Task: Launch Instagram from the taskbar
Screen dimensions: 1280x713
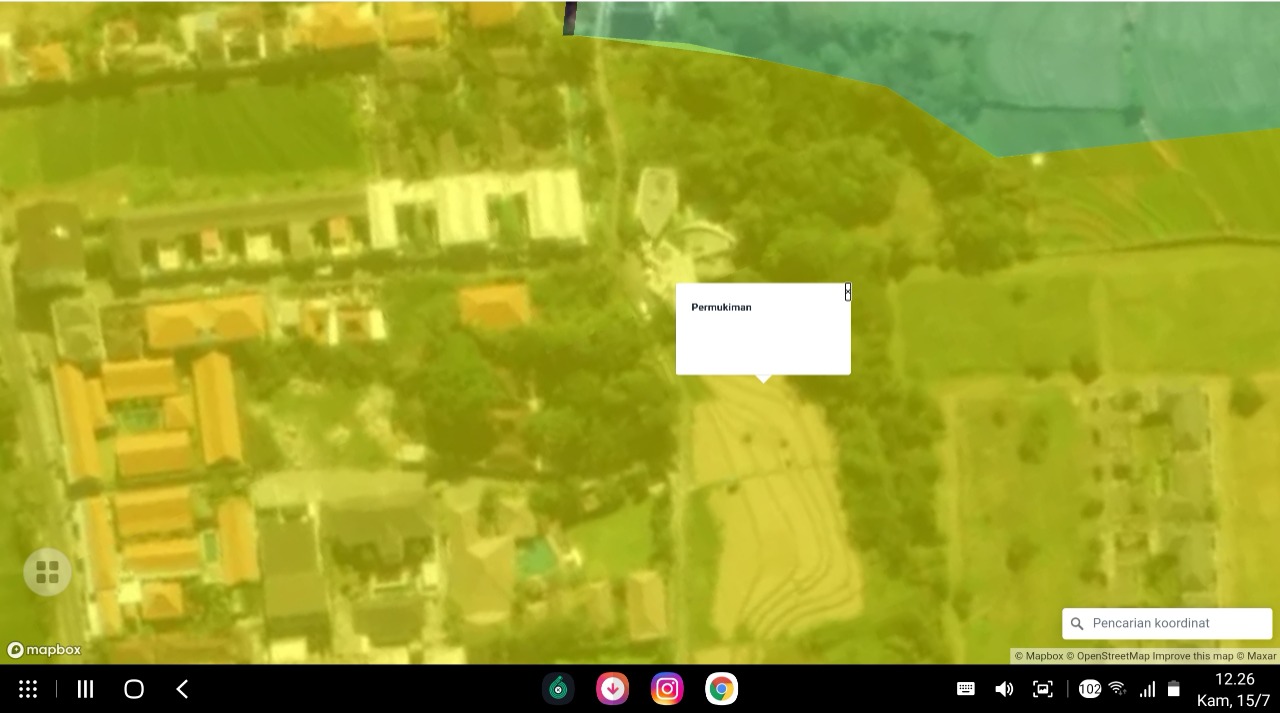Action: tap(667, 689)
